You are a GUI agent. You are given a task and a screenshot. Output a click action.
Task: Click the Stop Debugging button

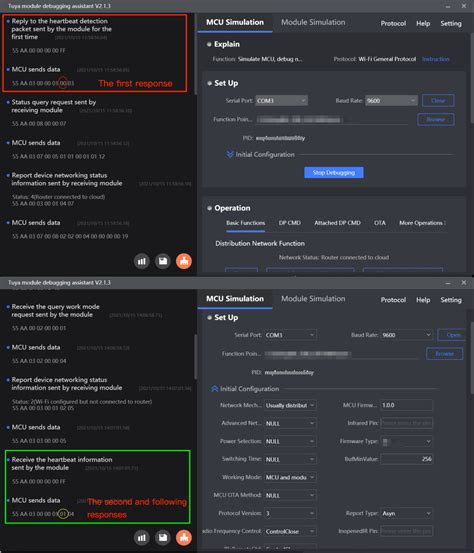(x=334, y=172)
